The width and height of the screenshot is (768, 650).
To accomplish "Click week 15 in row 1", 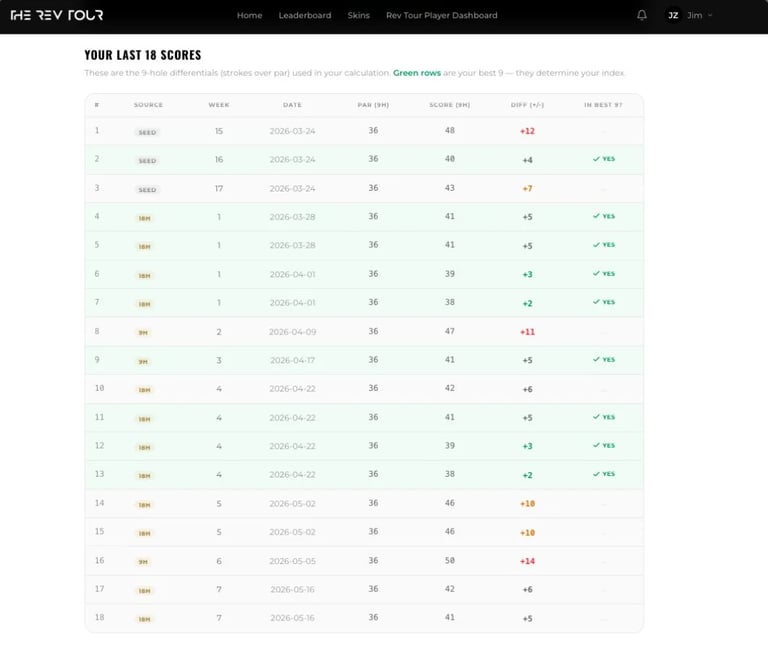I will click(x=219, y=131).
